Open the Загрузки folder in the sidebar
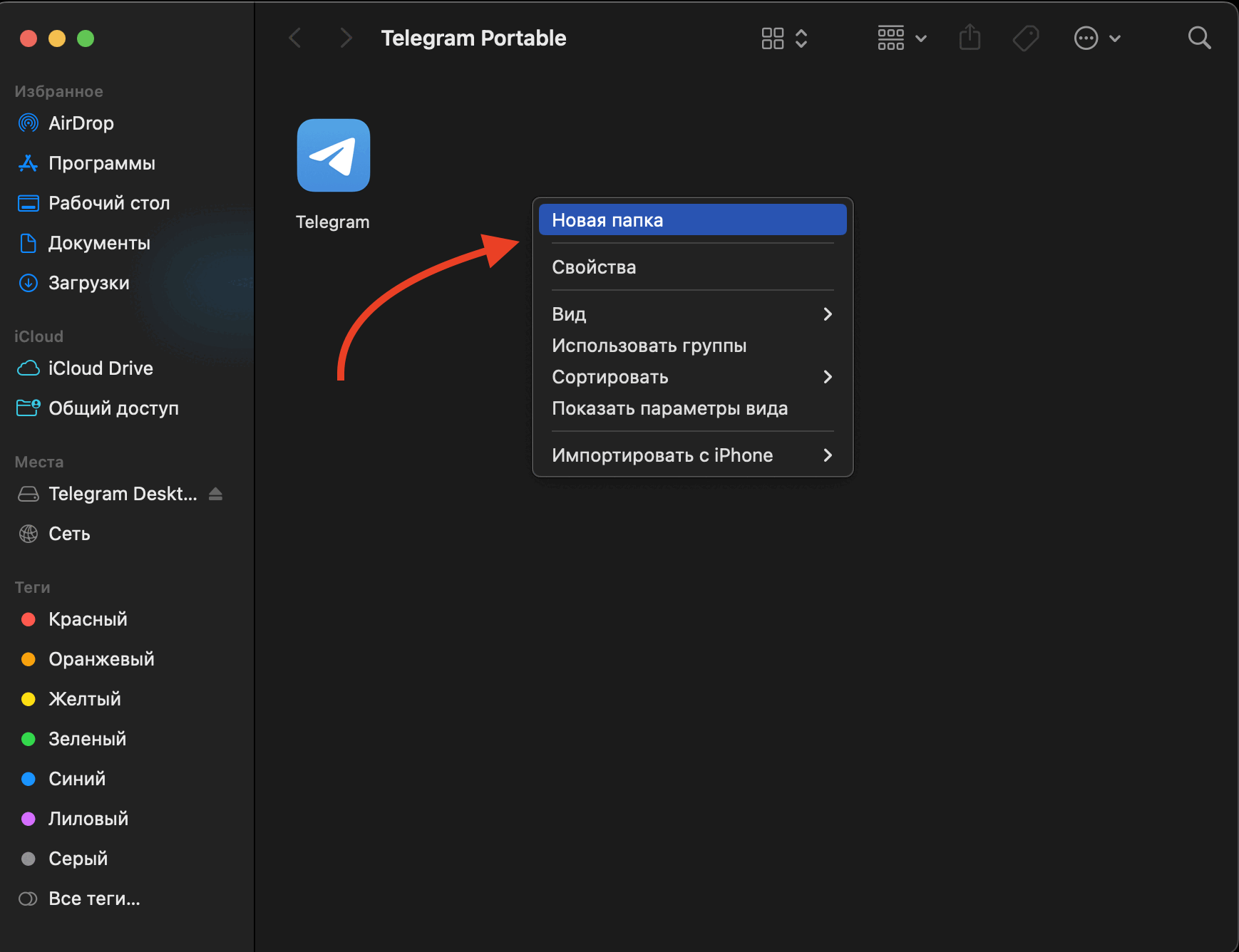Screen dimensions: 1239x952 click(88, 283)
